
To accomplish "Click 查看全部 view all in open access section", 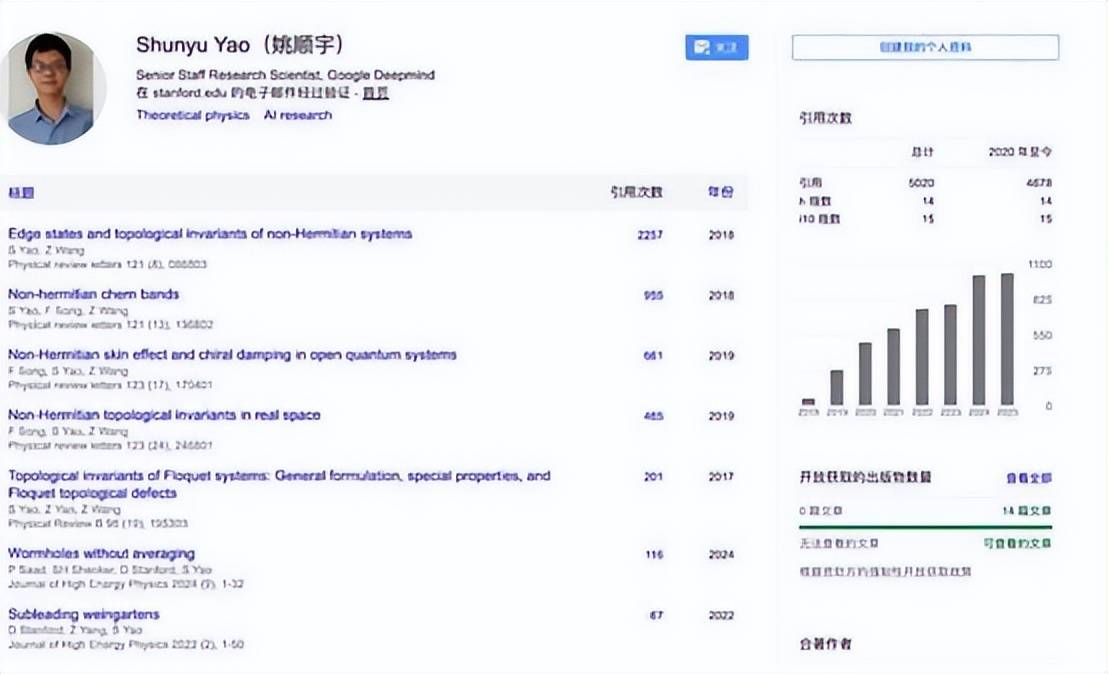I will [x=1029, y=478].
